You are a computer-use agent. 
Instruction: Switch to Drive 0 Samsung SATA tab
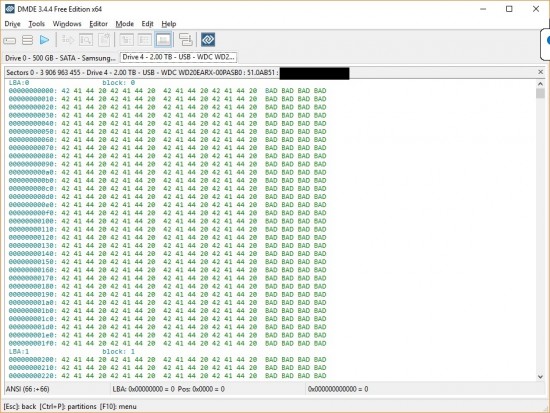60,58
